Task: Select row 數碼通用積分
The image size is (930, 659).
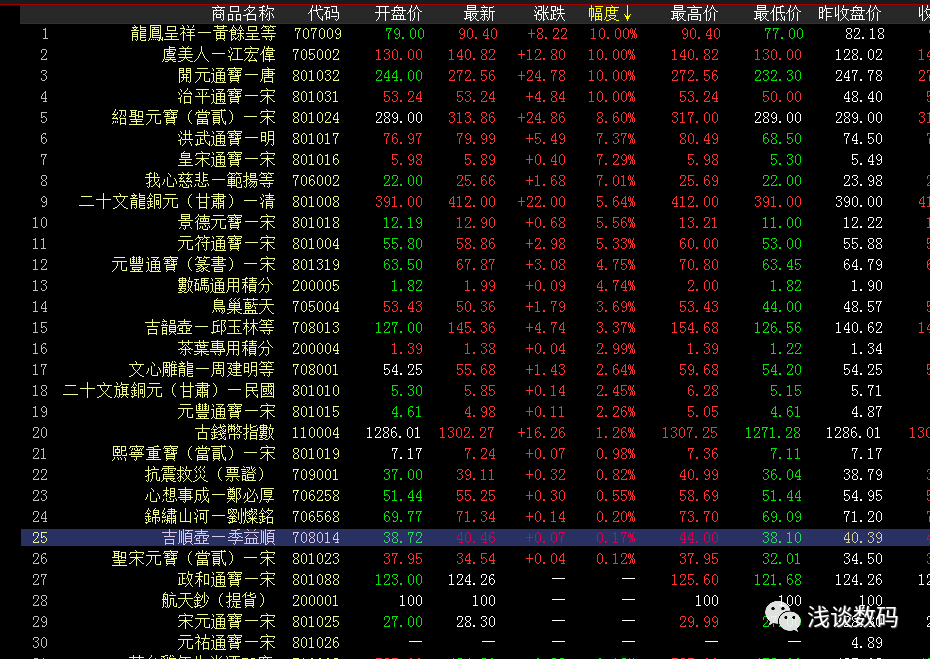Action: coord(474,285)
